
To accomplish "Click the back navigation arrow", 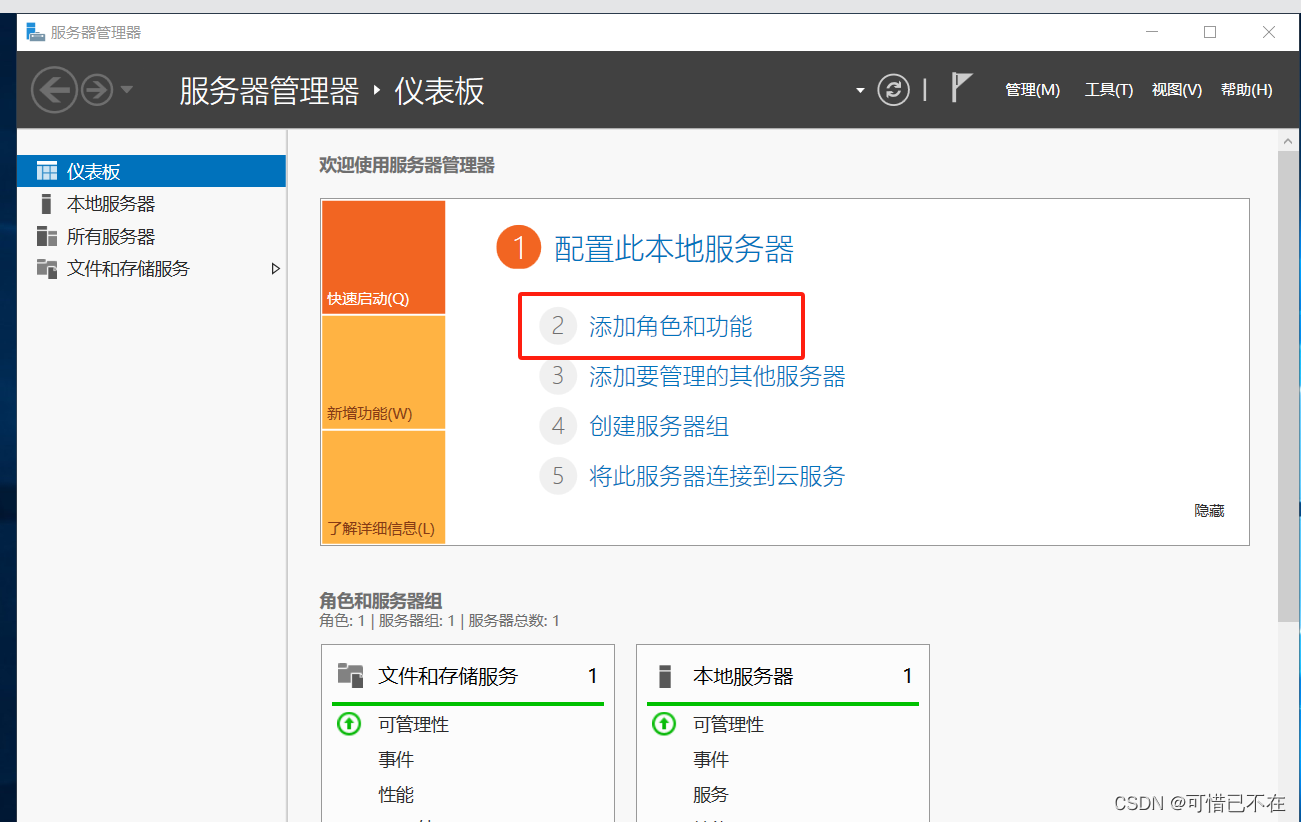I will click(x=54, y=89).
